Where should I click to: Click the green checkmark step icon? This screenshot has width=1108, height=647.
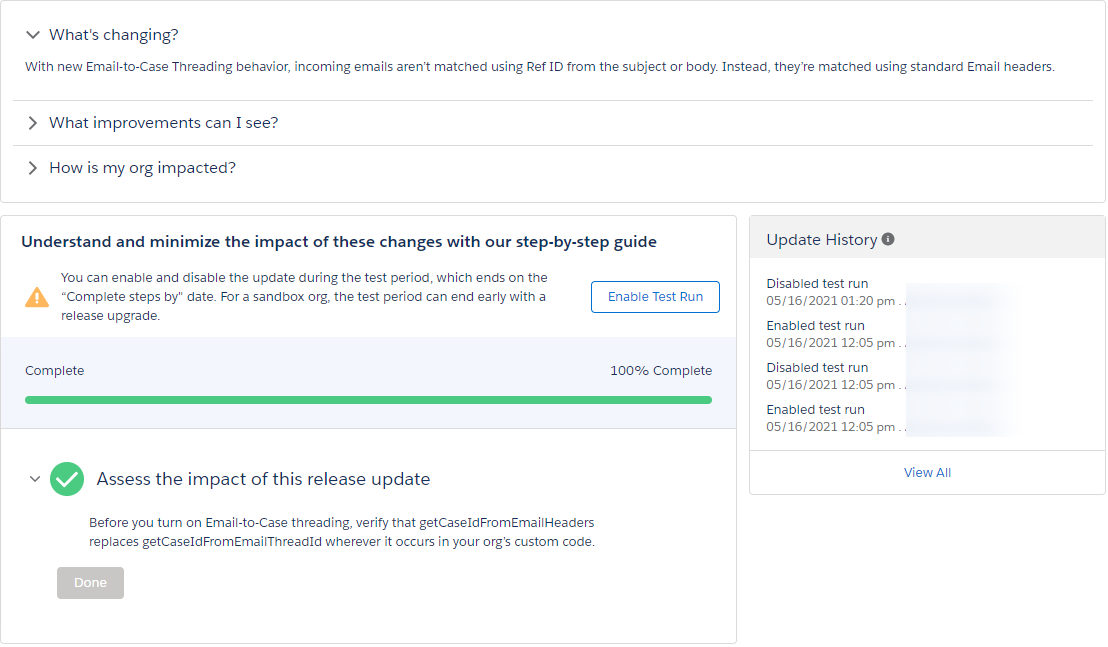[67, 479]
